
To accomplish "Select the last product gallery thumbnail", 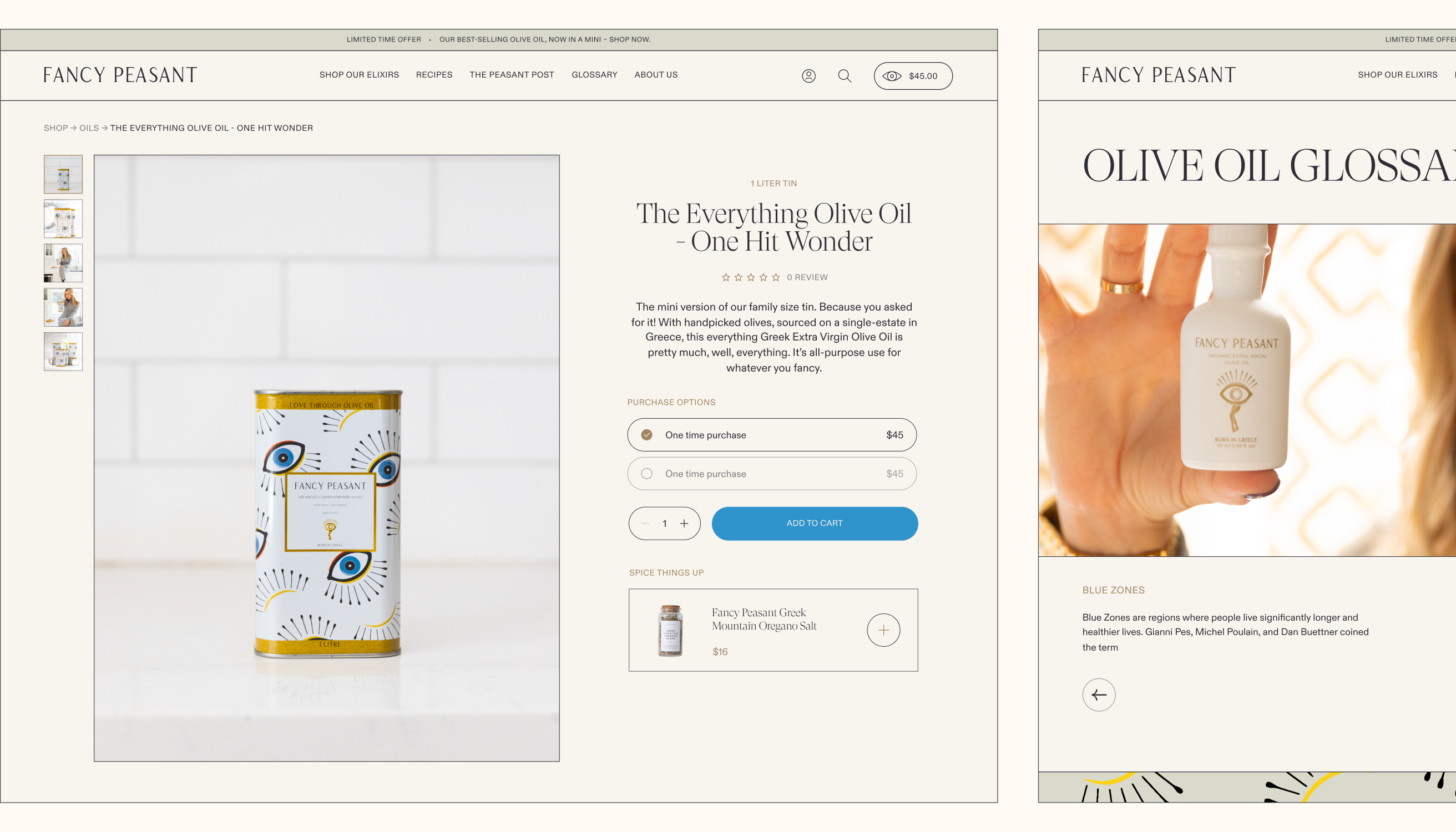I will click(x=63, y=352).
